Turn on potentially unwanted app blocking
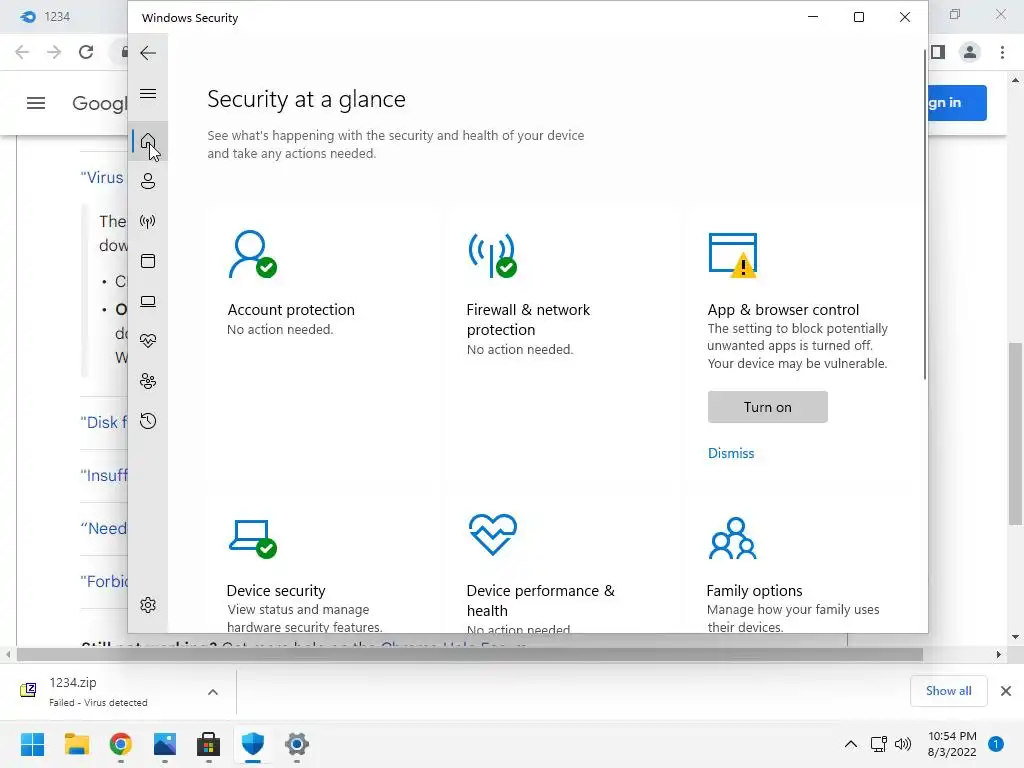 coord(767,407)
